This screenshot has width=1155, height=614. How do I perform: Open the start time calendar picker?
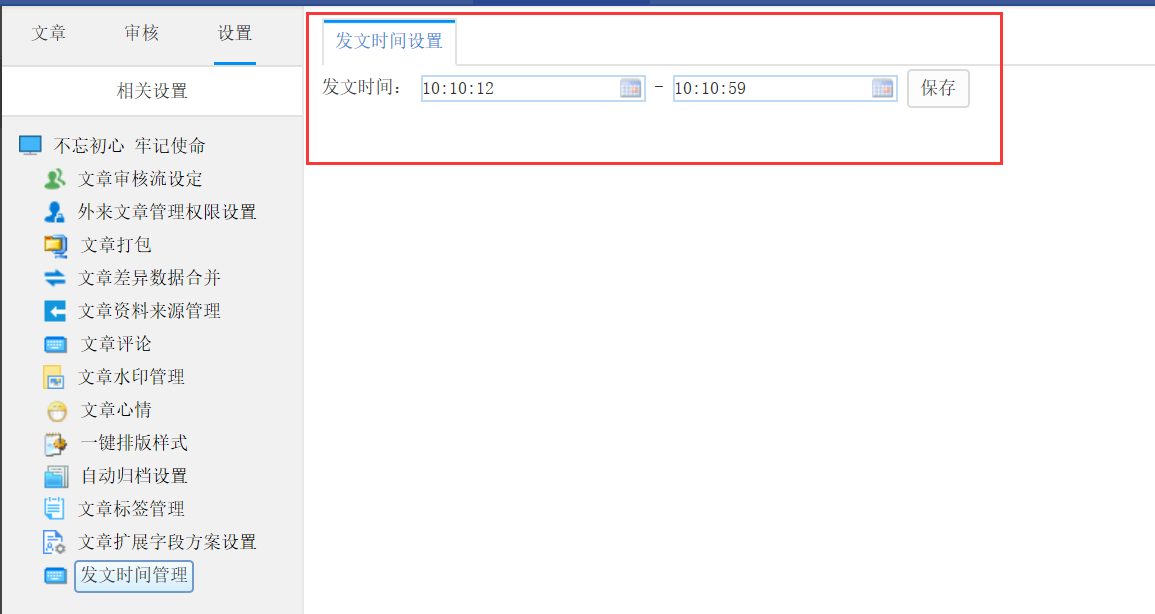point(631,88)
